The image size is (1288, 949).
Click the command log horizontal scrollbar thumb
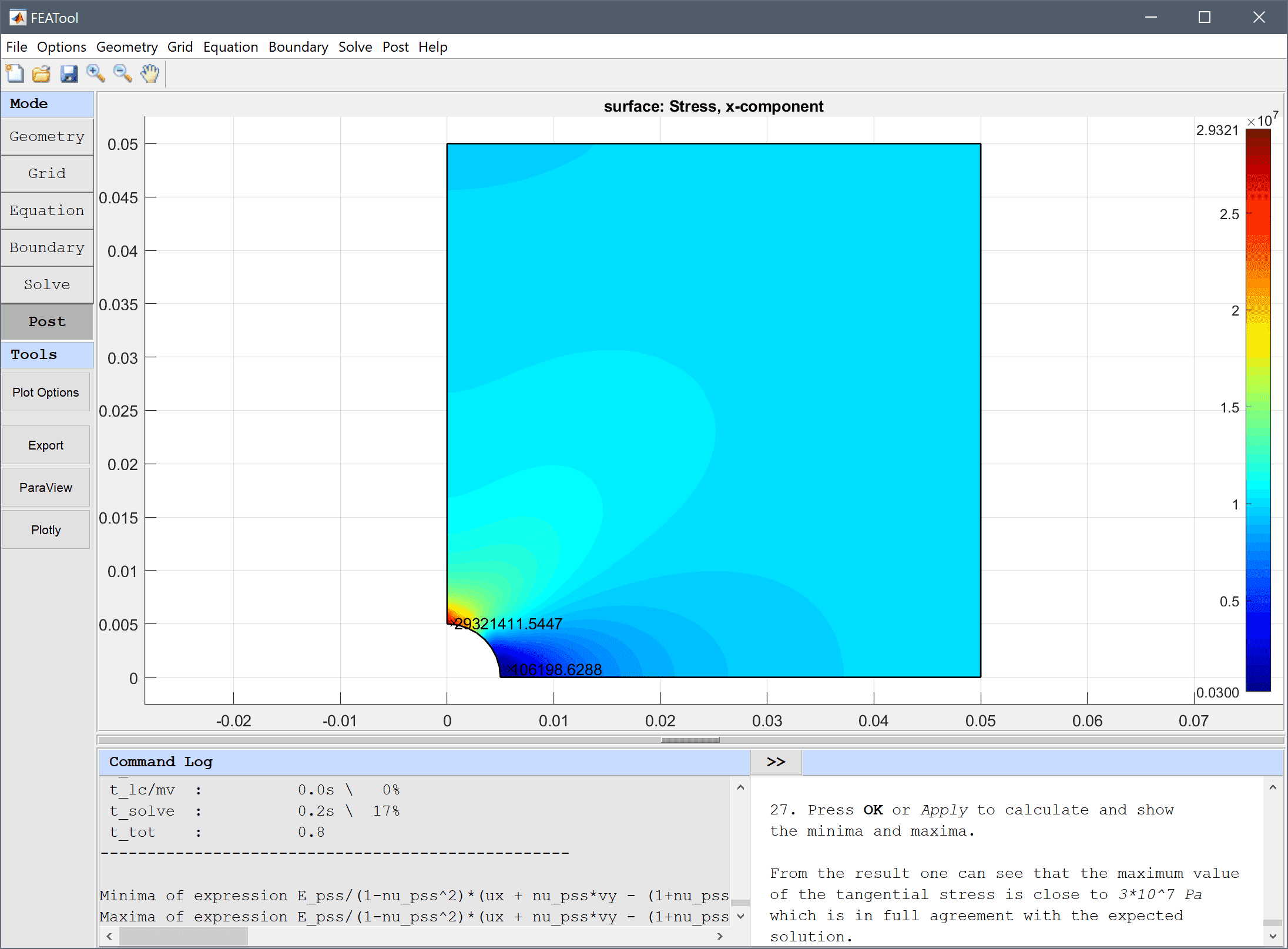(x=184, y=936)
